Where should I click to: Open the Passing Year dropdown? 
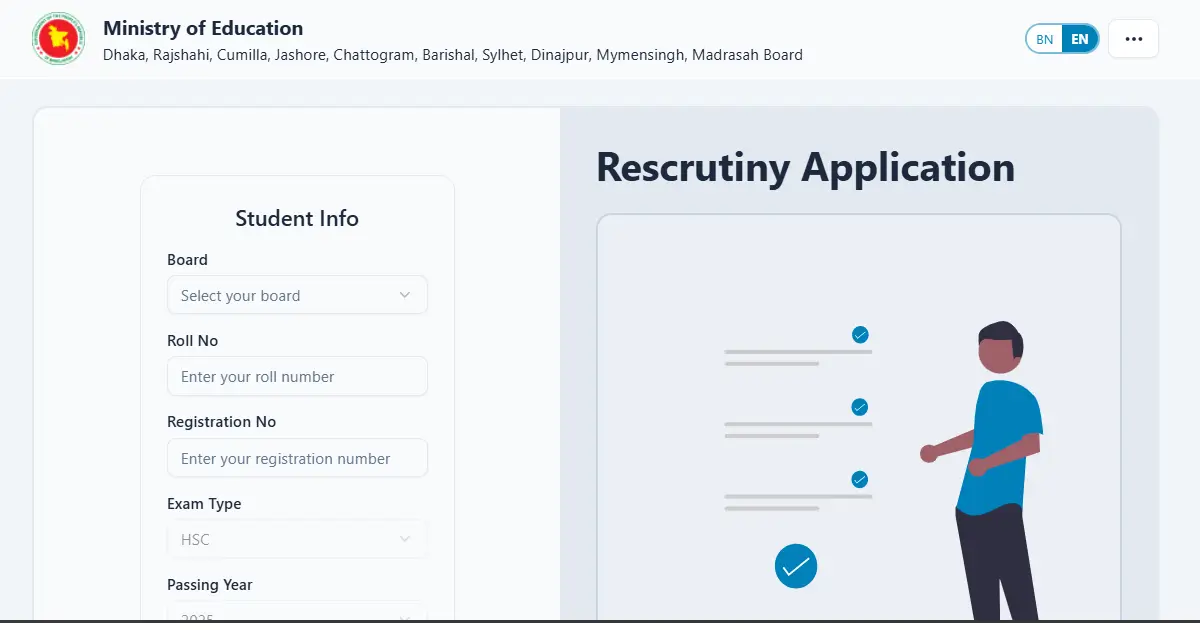click(296, 613)
